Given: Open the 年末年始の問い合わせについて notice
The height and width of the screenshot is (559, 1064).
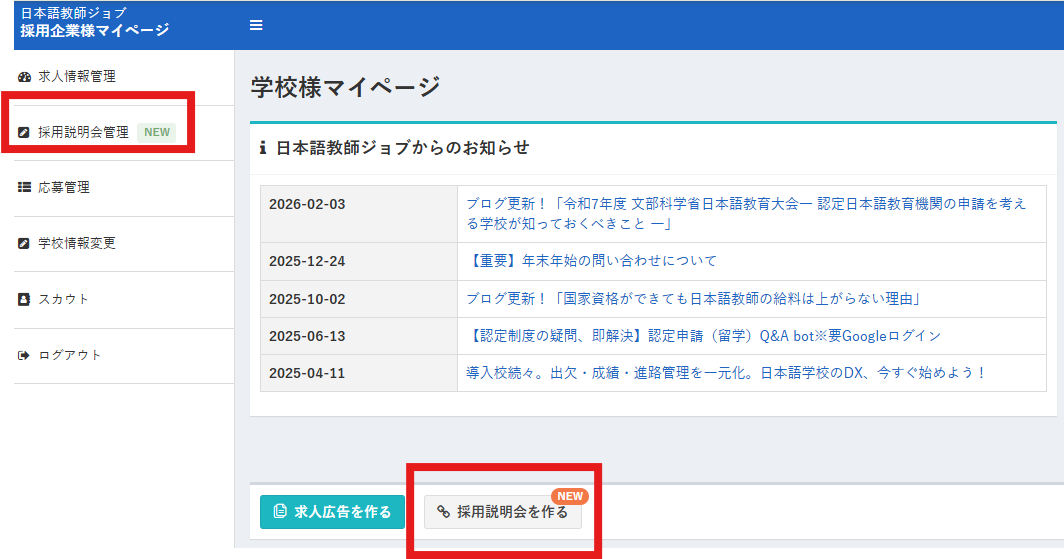Looking at the screenshot, I should coord(591,261).
